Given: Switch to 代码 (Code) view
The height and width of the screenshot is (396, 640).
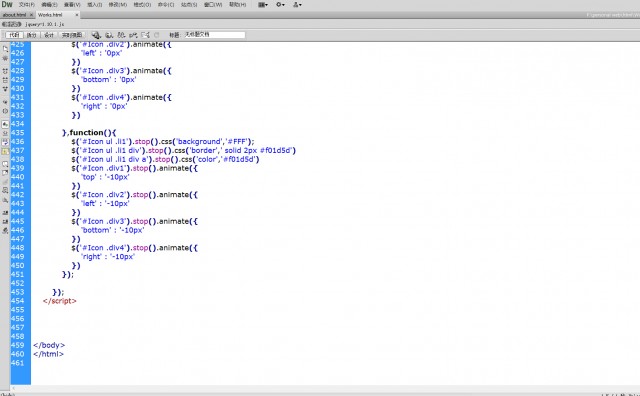Looking at the screenshot, I should tap(14, 35).
